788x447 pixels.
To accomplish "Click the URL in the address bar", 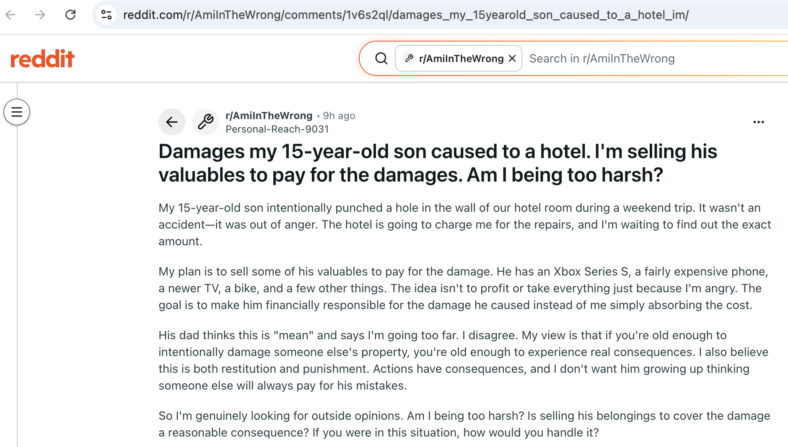I will tap(406, 15).
